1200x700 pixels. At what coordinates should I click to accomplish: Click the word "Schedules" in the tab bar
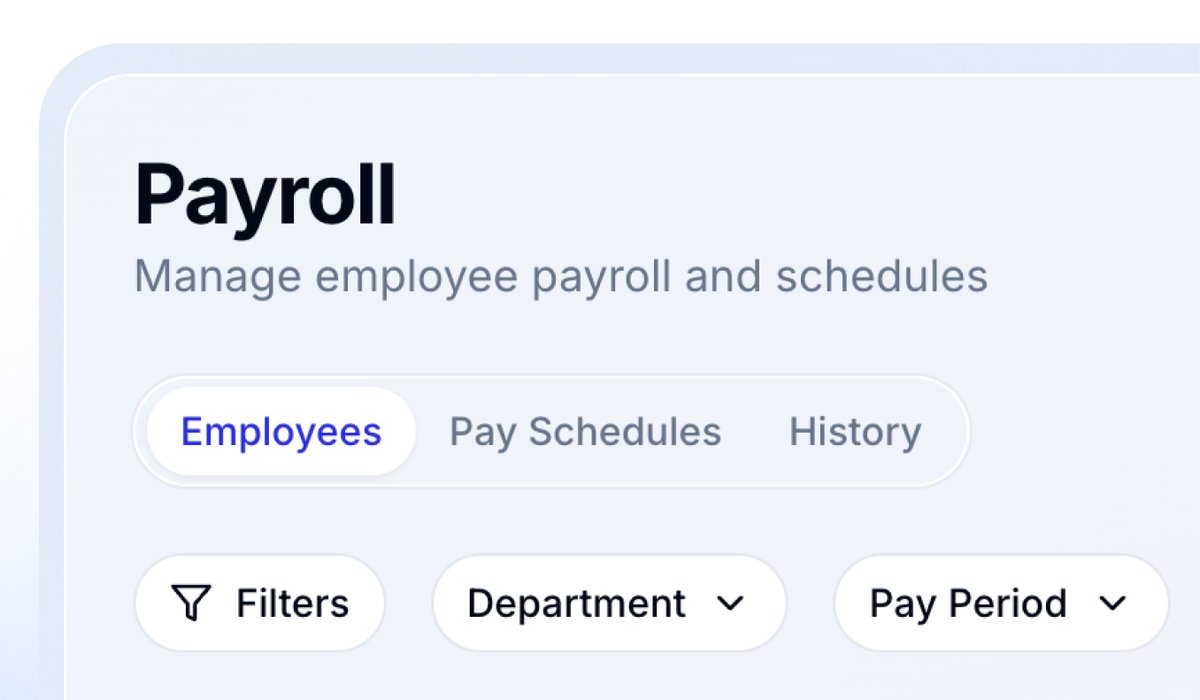click(624, 432)
